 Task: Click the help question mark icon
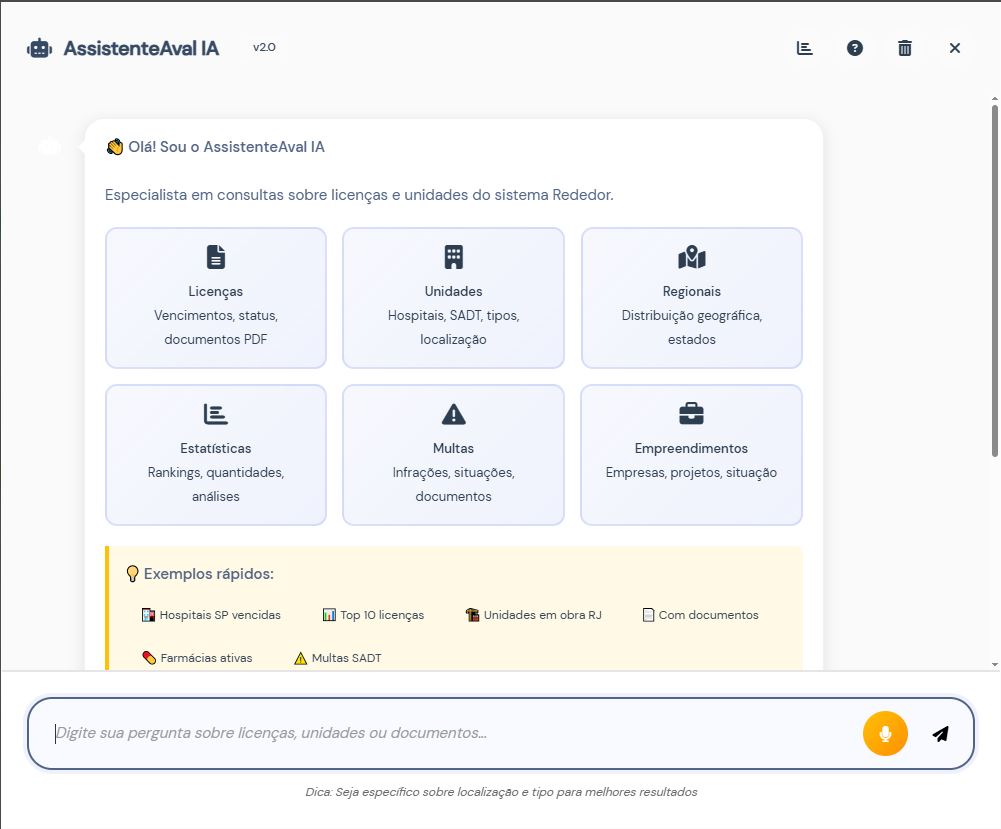coord(855,48)
